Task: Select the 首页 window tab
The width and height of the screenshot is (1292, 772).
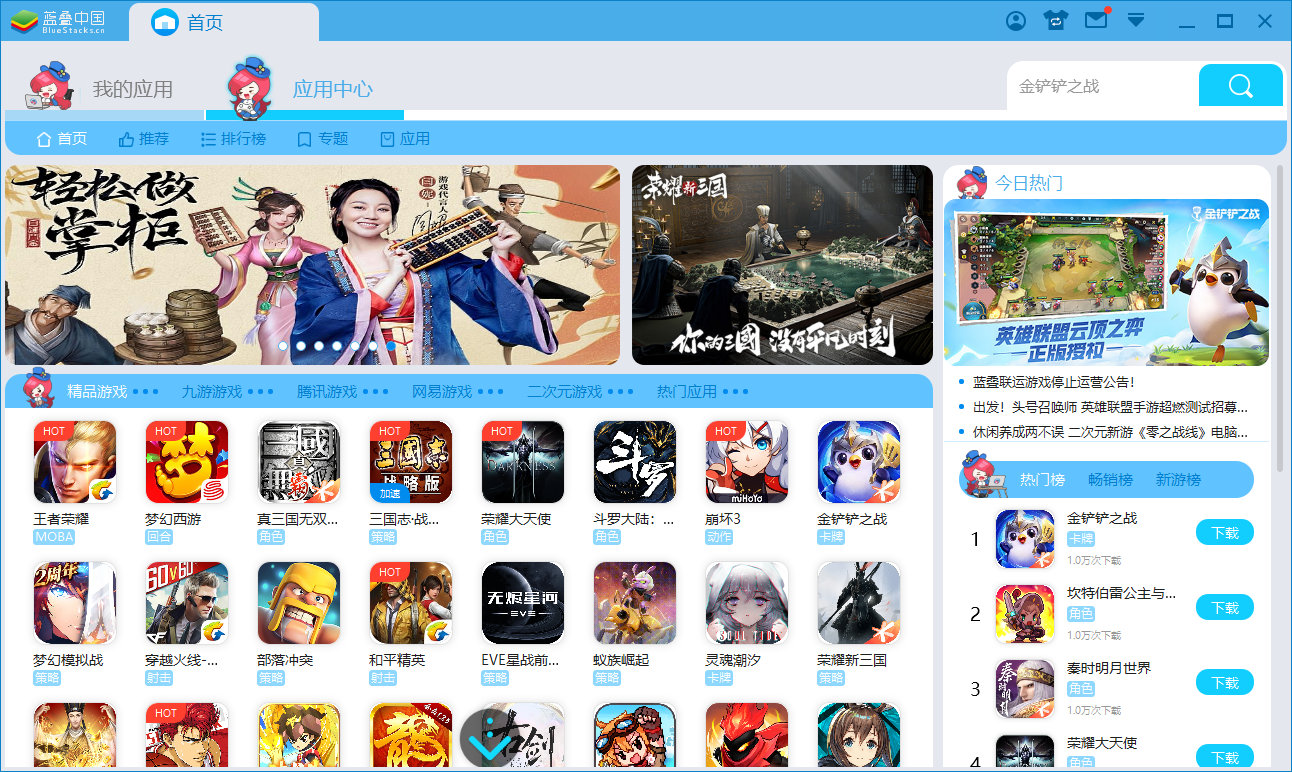Action: [224, 22]
